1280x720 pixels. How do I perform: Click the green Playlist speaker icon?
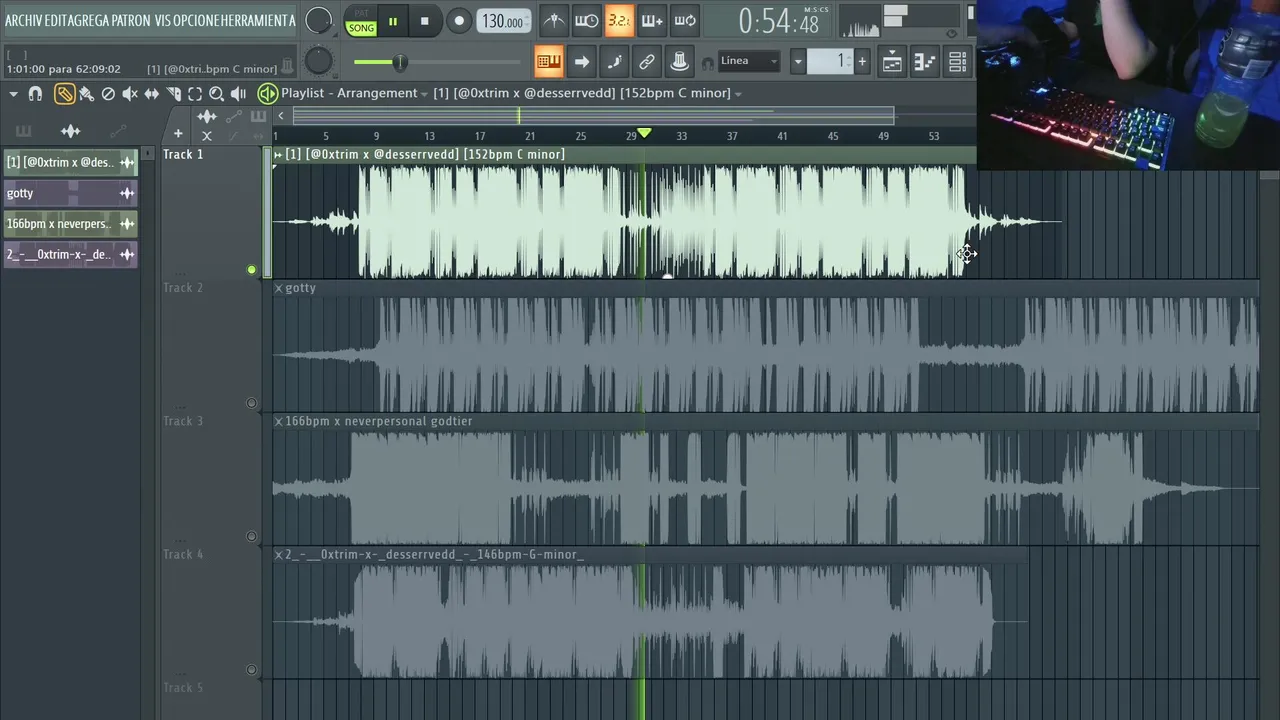(x=267, y=93)
